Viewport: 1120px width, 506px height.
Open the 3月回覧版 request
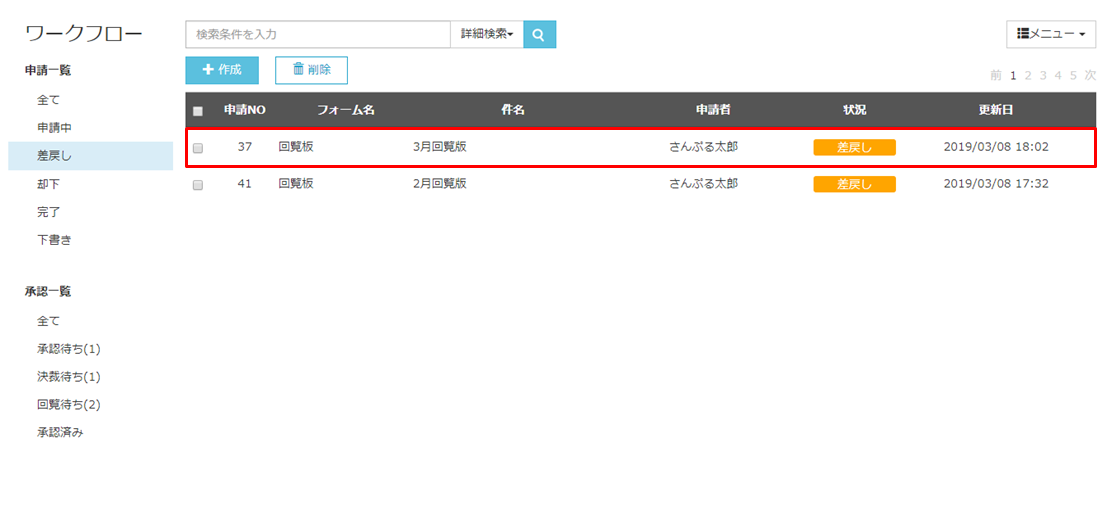(x=440, y=147)
